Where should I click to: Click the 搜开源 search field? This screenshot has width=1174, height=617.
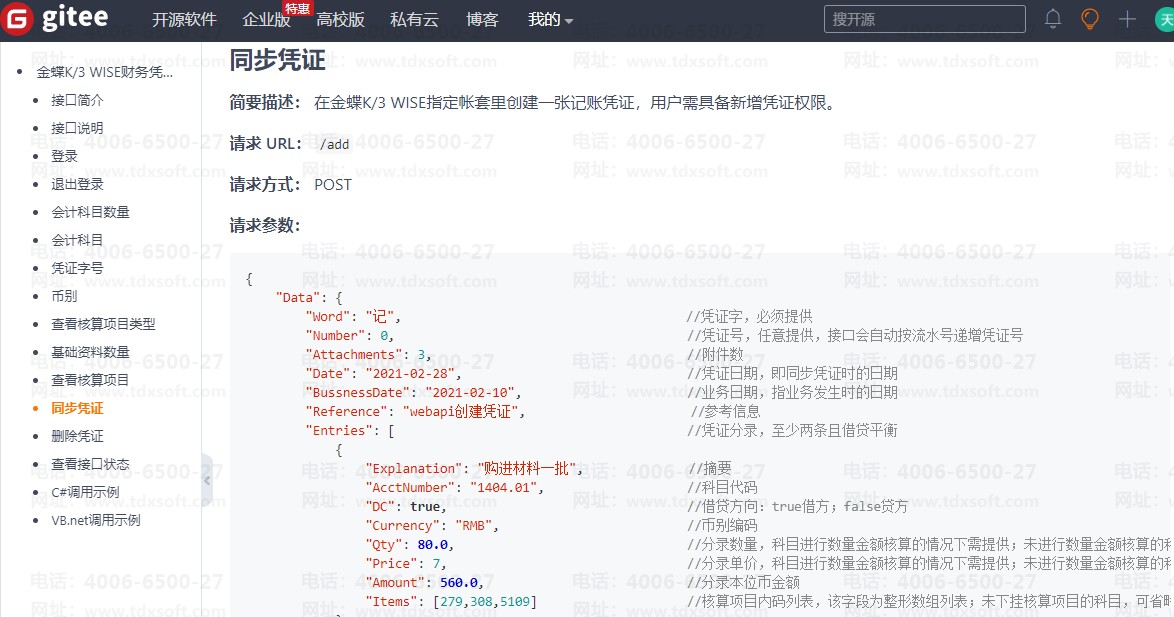[x=925, y=19]
